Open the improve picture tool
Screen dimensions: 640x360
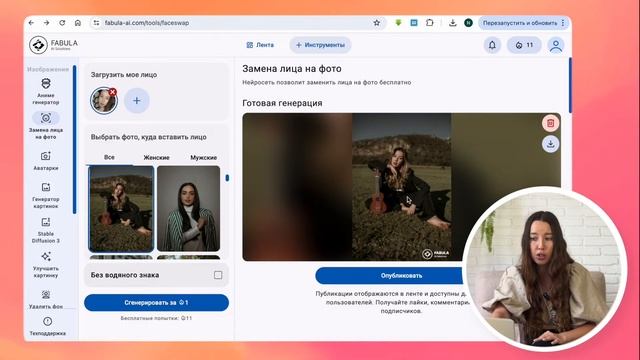pos(46,264)
